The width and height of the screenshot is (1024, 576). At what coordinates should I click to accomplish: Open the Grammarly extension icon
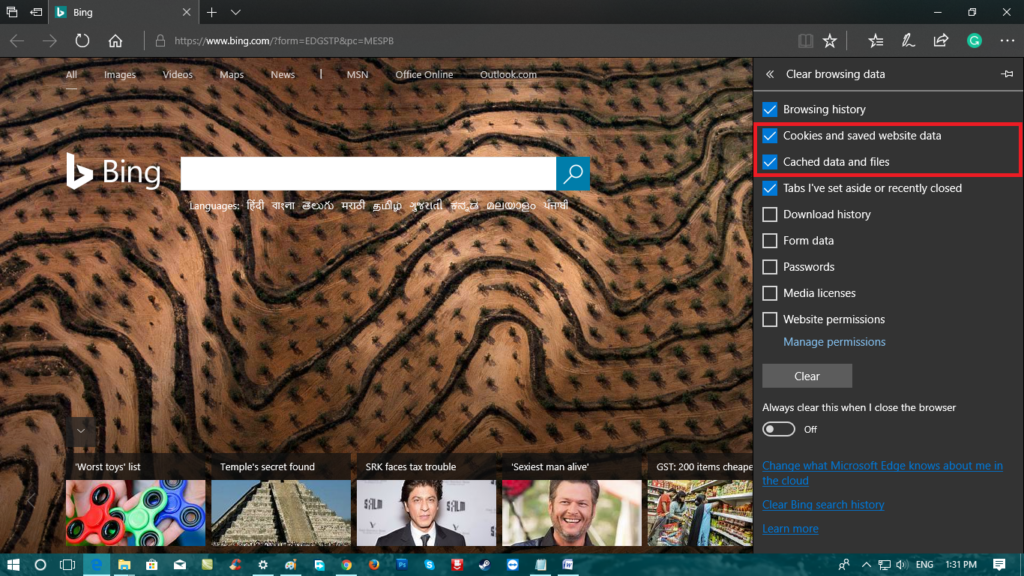[974, 40]
